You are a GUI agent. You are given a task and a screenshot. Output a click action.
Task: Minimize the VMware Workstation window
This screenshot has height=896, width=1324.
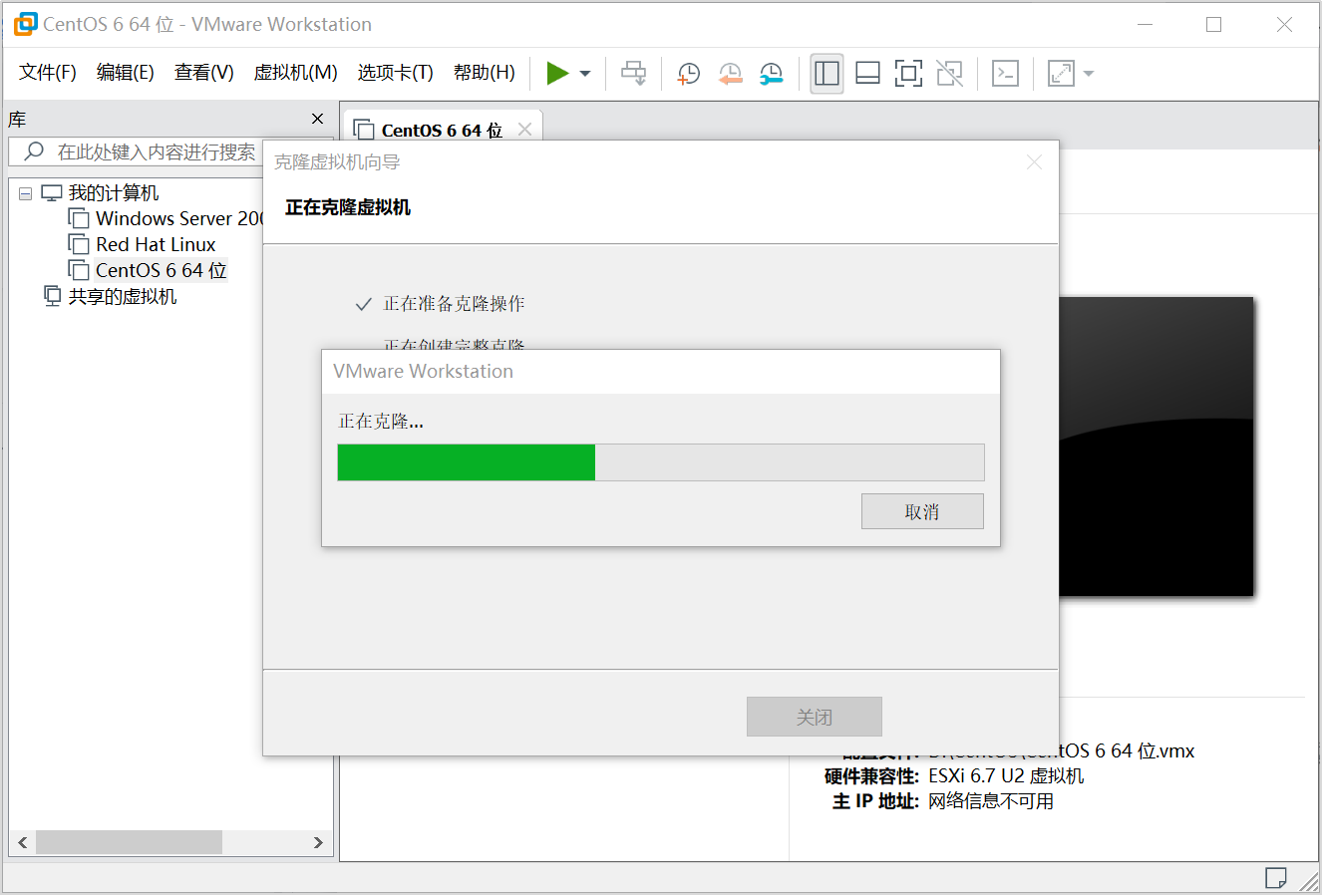[1145, 25]
